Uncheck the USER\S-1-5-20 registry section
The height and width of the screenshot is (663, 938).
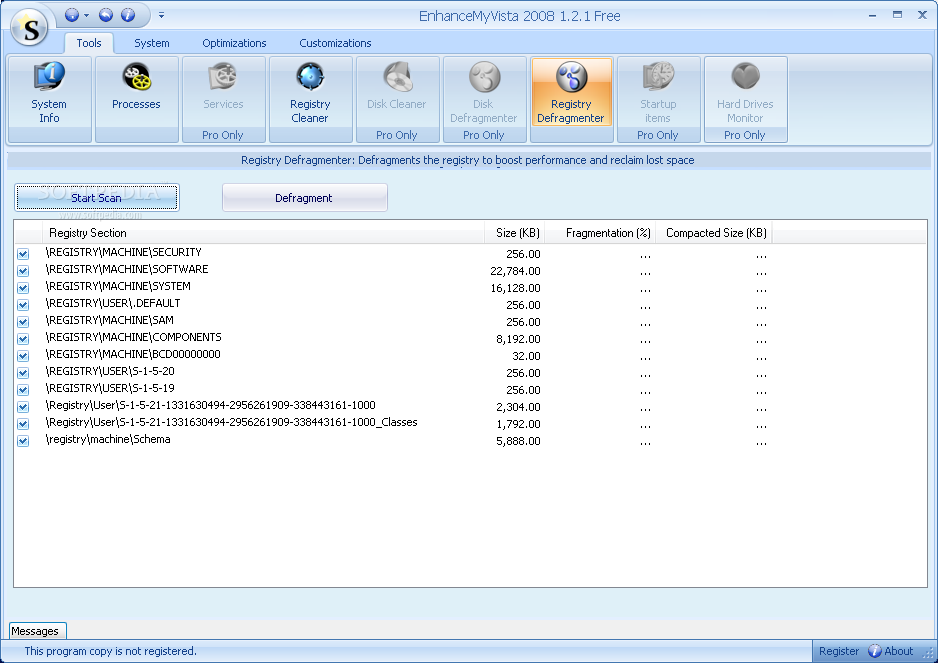click(23, 373)
